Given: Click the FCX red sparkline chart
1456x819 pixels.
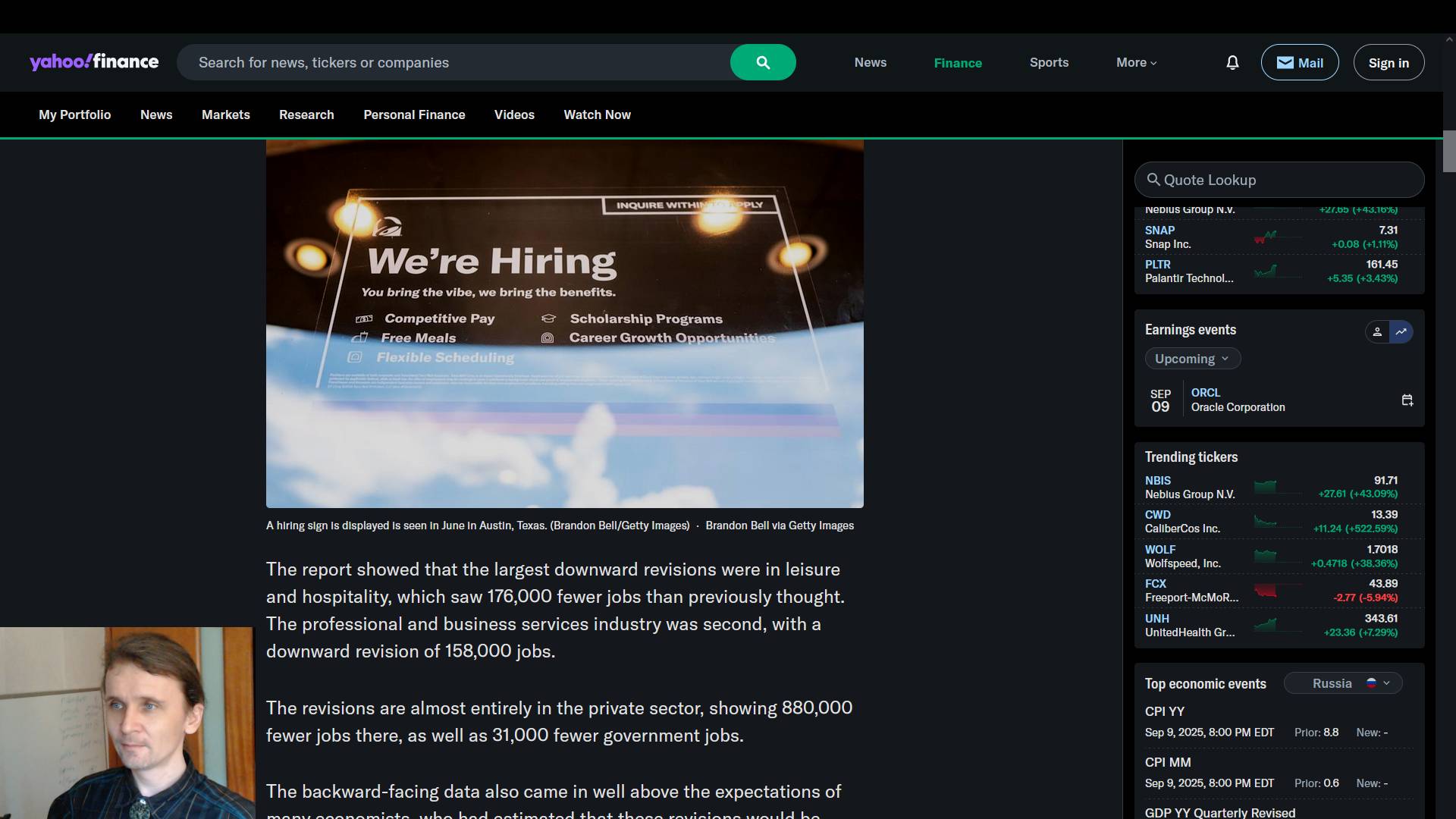Looking at the screenshot, I should [1266, 590].
